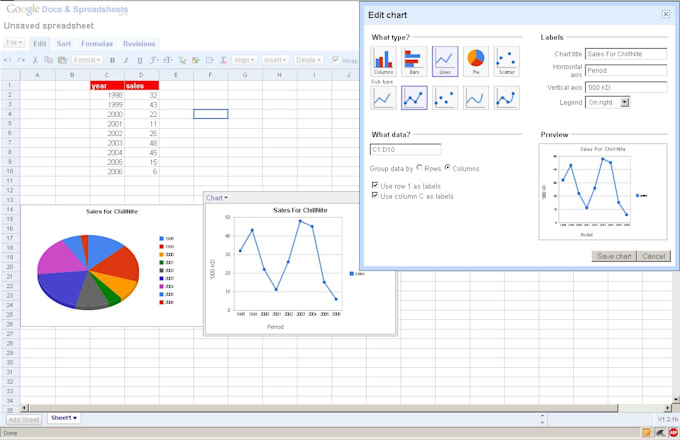The image size is (680, 440).
Task: Click the horizontal scrollbar
Action: click(x=323, y=407)
